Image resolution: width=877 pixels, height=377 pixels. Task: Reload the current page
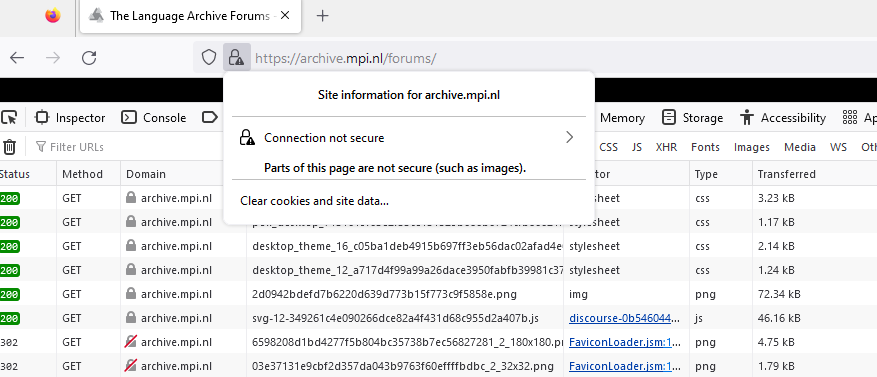click(89, 58)
